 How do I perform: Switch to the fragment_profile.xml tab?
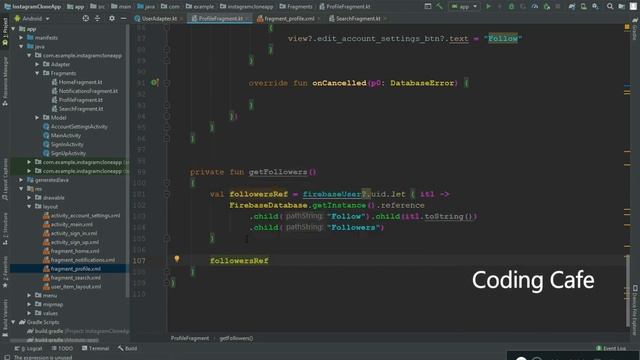[288, 19]
